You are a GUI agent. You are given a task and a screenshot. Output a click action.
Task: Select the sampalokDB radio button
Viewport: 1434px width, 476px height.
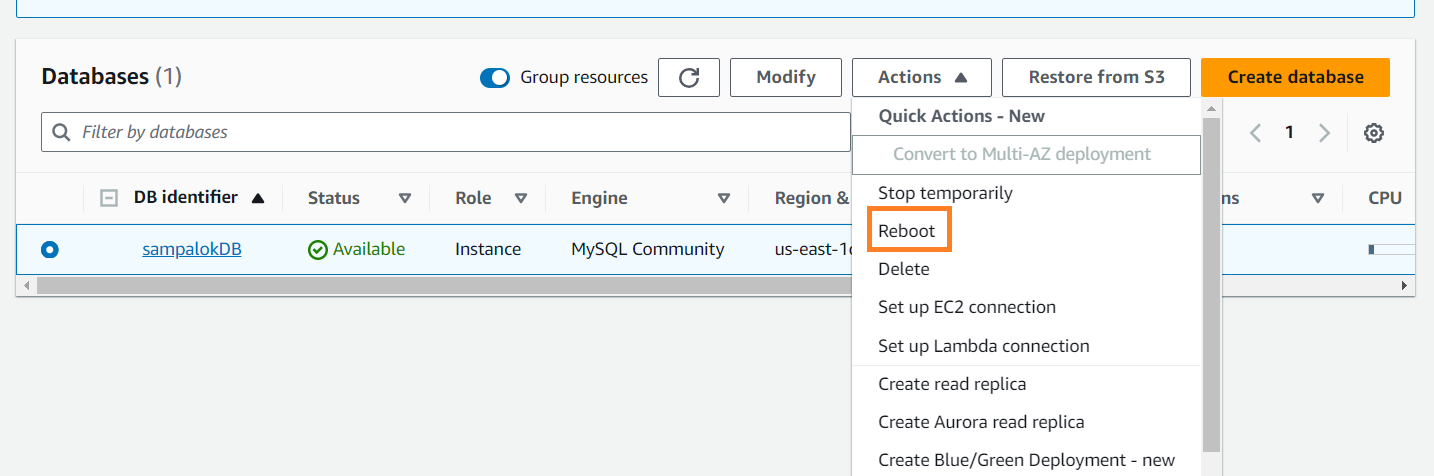coord(50,250)
